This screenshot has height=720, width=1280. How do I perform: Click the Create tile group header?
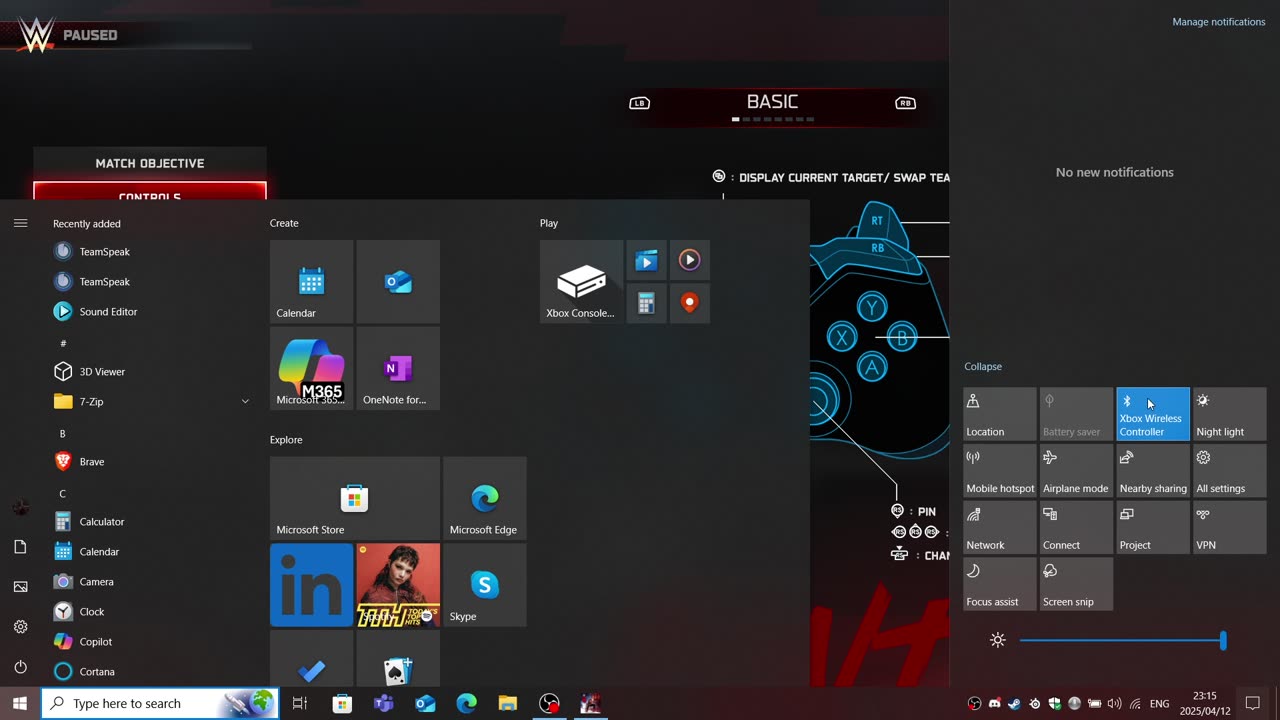point(284,223)
